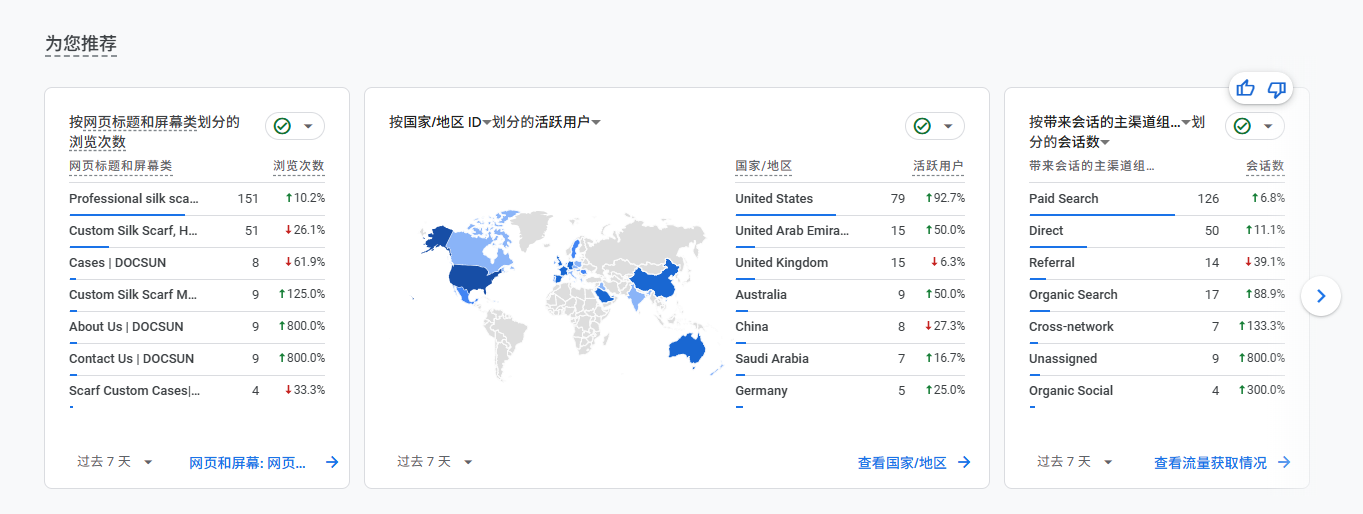Click 会话数 column header
1363x514 pixels.
(x=1265, y=166)
